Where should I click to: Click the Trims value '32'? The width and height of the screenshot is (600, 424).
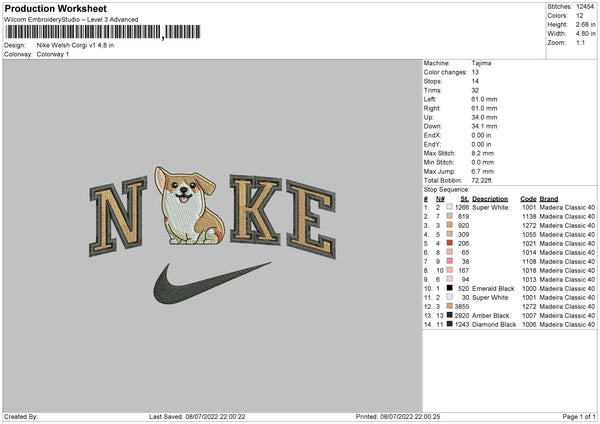coord(475,90)
